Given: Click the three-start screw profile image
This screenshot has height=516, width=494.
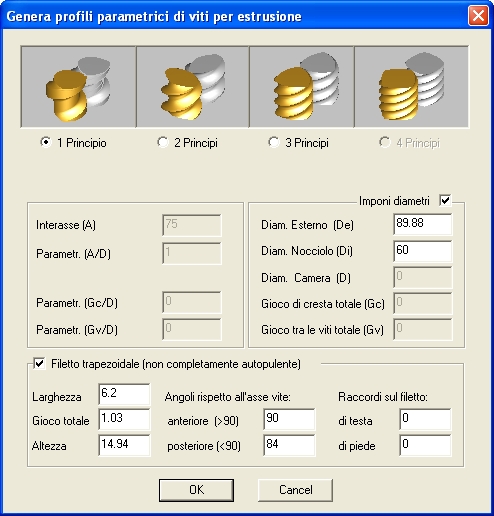Looking at the screenshot, I should tap(302, 87).
